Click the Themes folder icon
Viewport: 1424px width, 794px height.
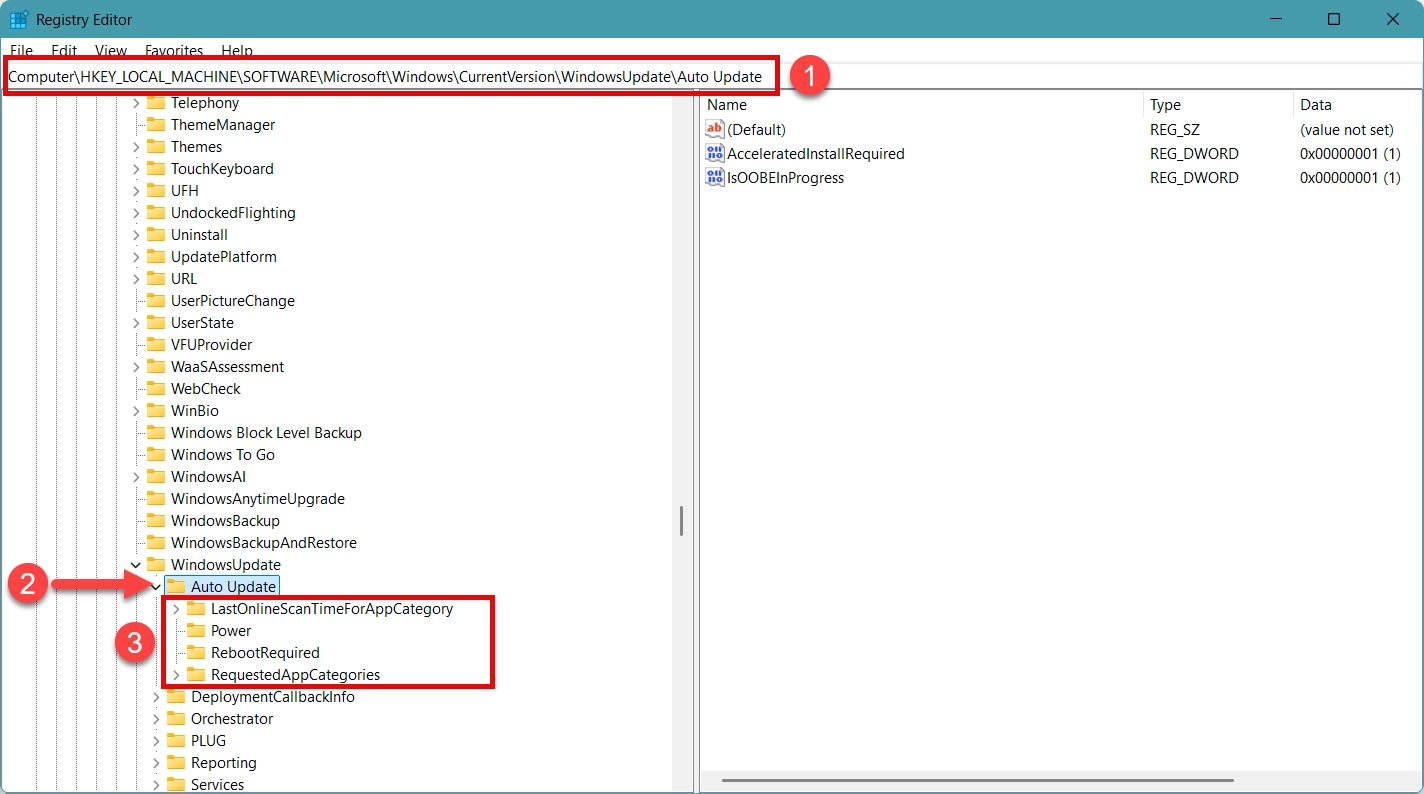pyautogui.click(x=155, y=147)
